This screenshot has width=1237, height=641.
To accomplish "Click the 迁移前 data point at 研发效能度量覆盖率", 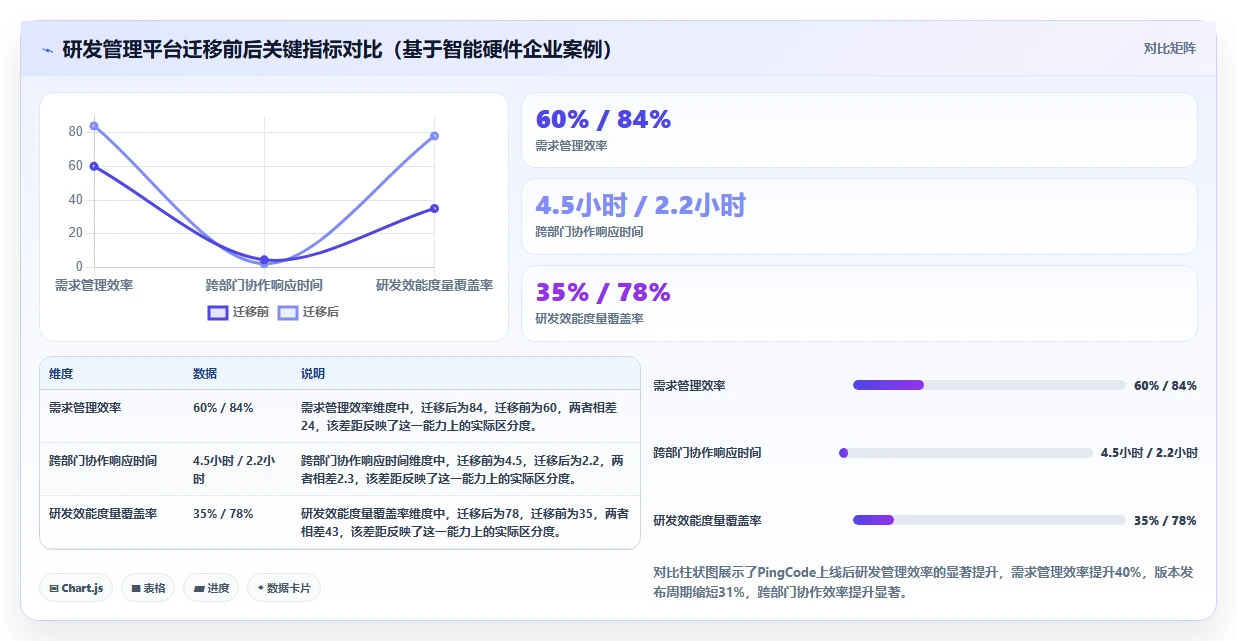I will point(434,208).
